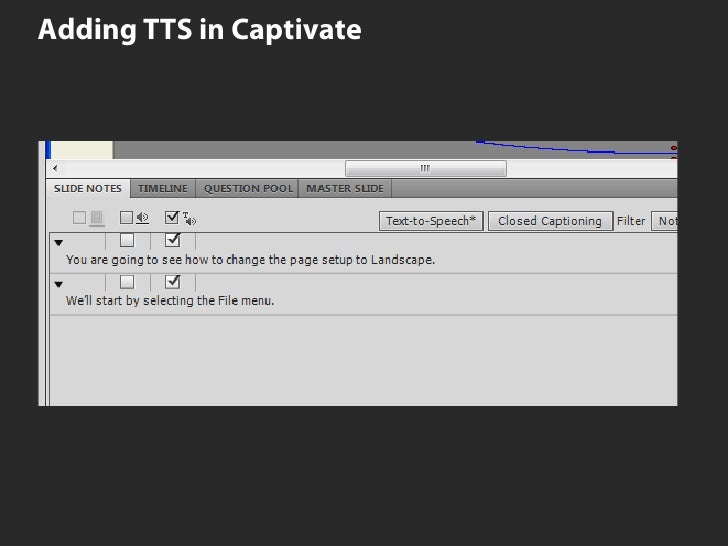Click the audio speaker icon
This screenshot has height=546, width=728.
[143, 217]
